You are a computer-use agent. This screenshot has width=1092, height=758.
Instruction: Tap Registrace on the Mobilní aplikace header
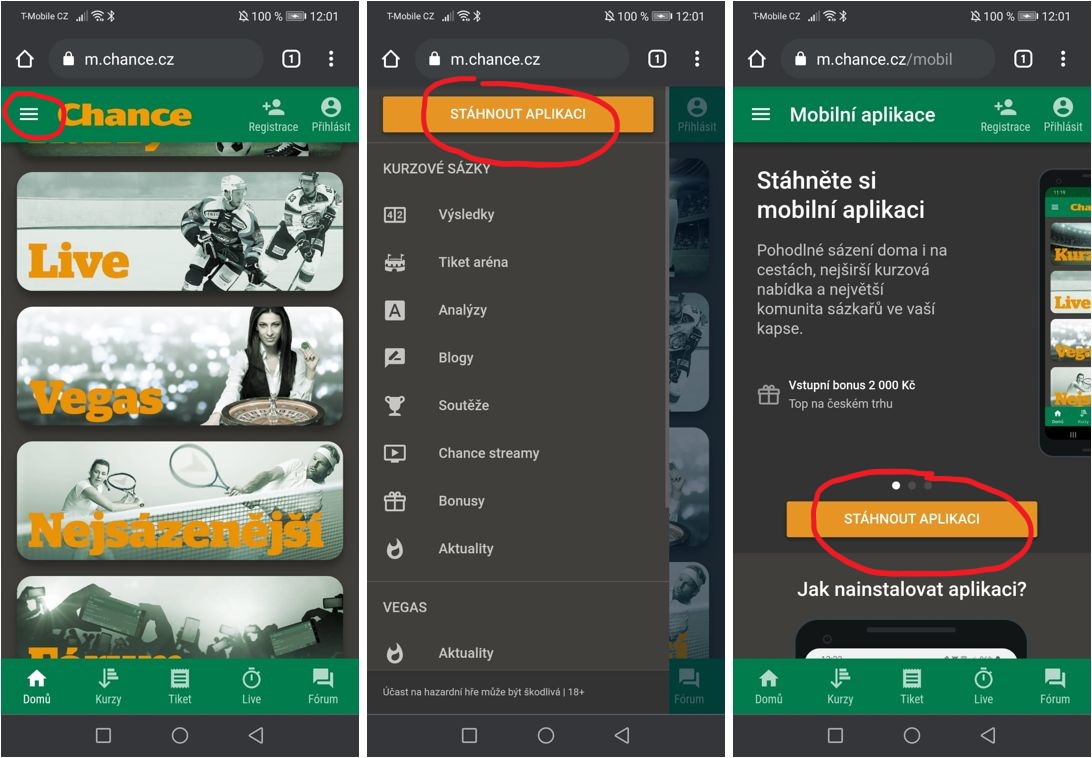1005,115
